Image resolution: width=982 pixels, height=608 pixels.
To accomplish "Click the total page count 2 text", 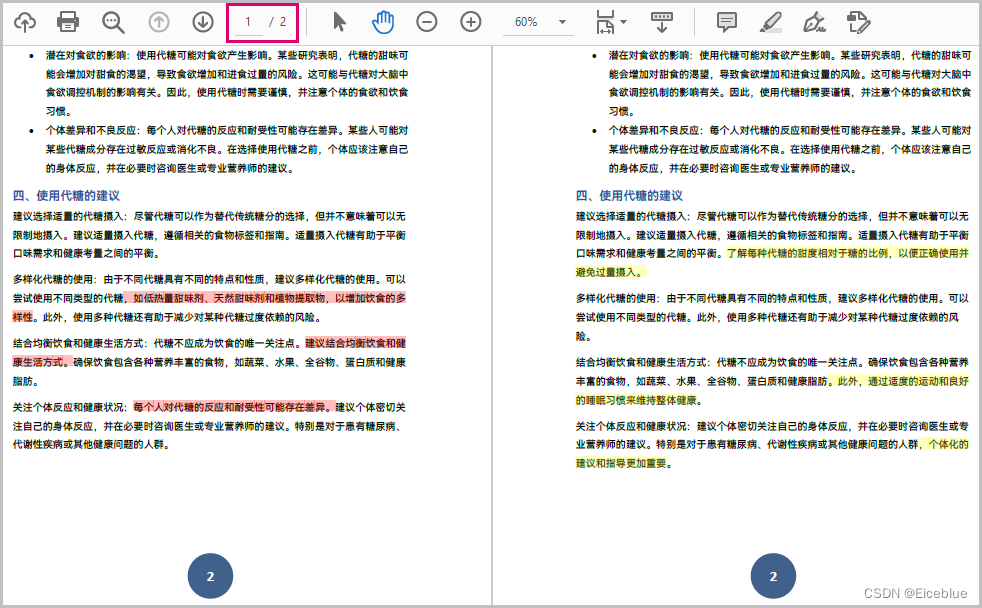I will pyautogui.click(x=282, y=22).
